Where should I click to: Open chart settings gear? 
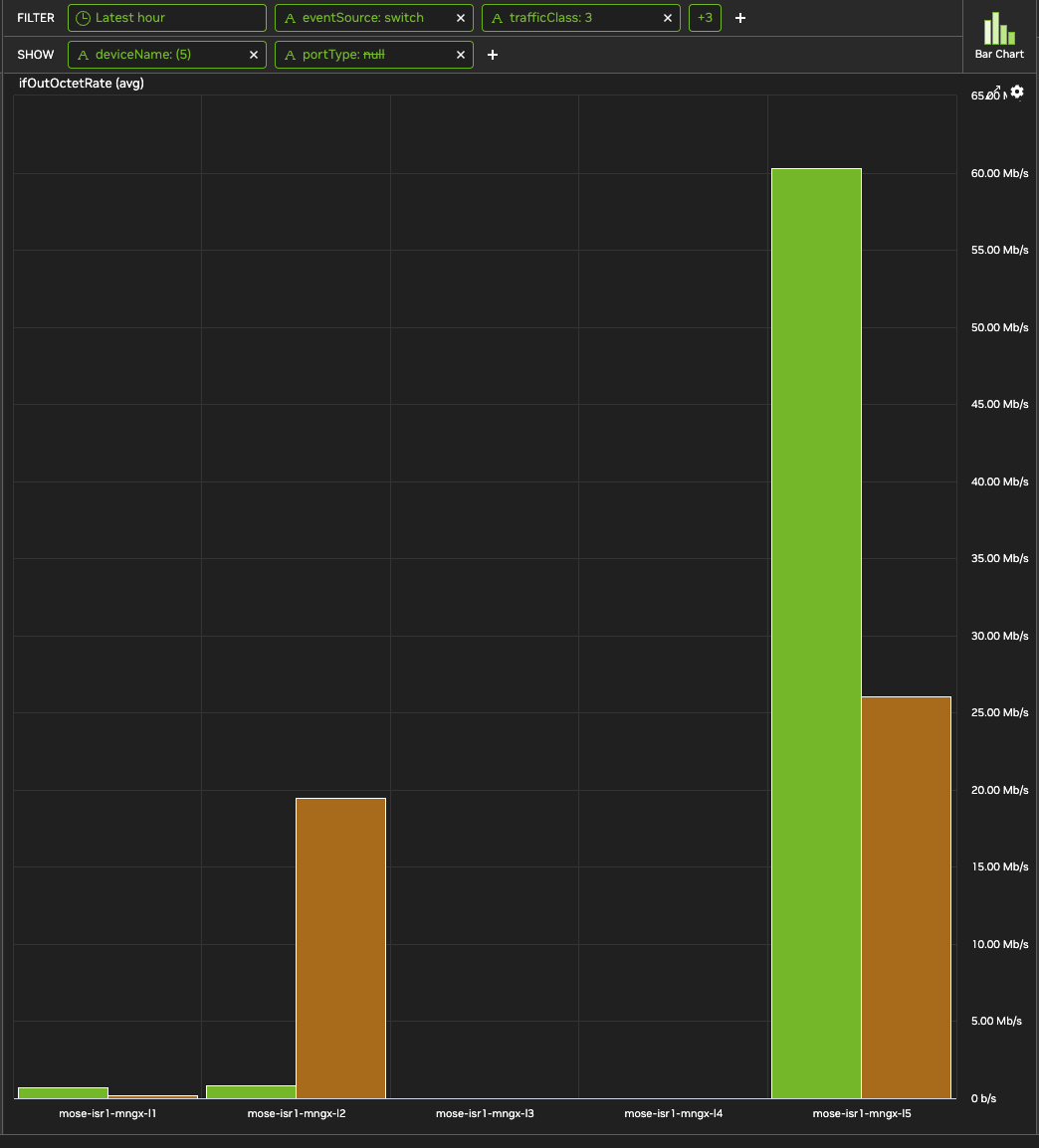point(1017,92)
